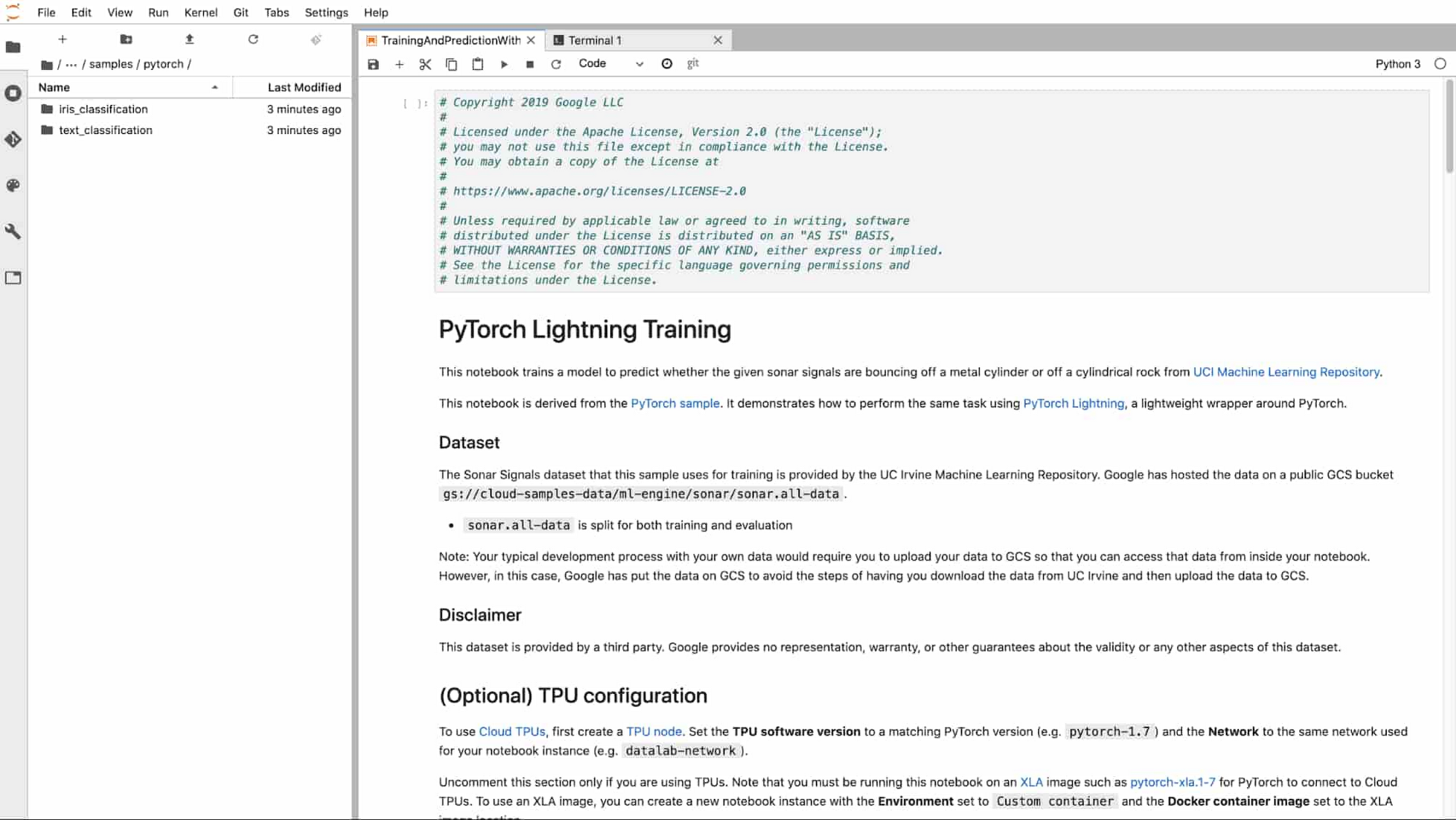Scroll down in the notebook content
1456x820 pixels.
1449,400
